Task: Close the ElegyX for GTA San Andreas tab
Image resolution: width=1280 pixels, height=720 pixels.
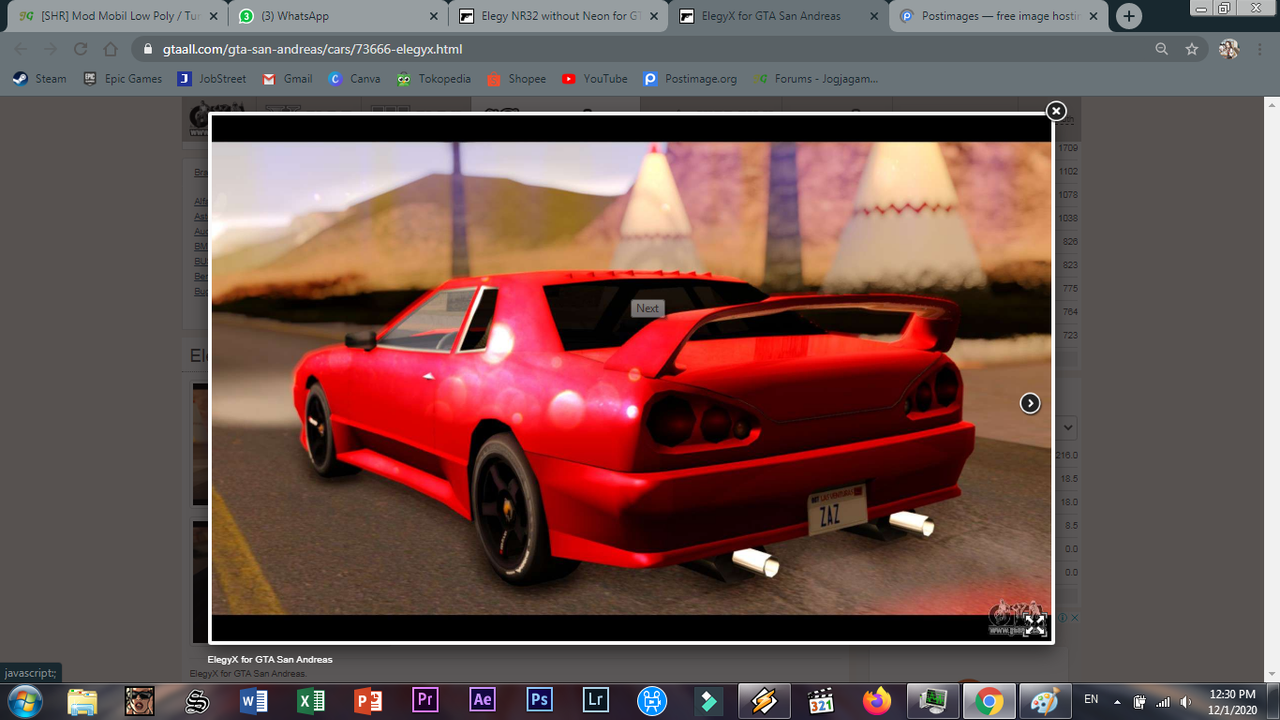Action: pos(873,16)
